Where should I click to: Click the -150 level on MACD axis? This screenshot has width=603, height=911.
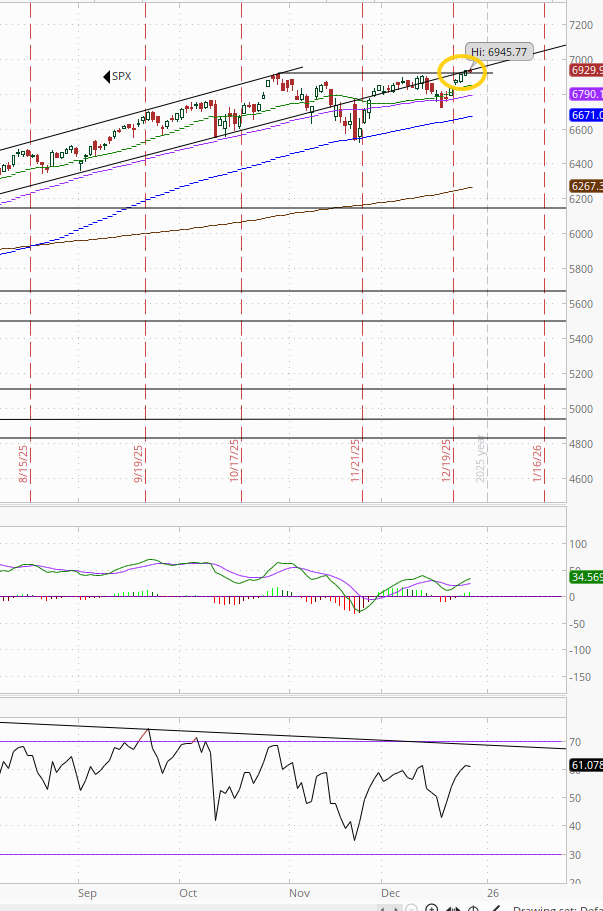(x=579, y=677)
